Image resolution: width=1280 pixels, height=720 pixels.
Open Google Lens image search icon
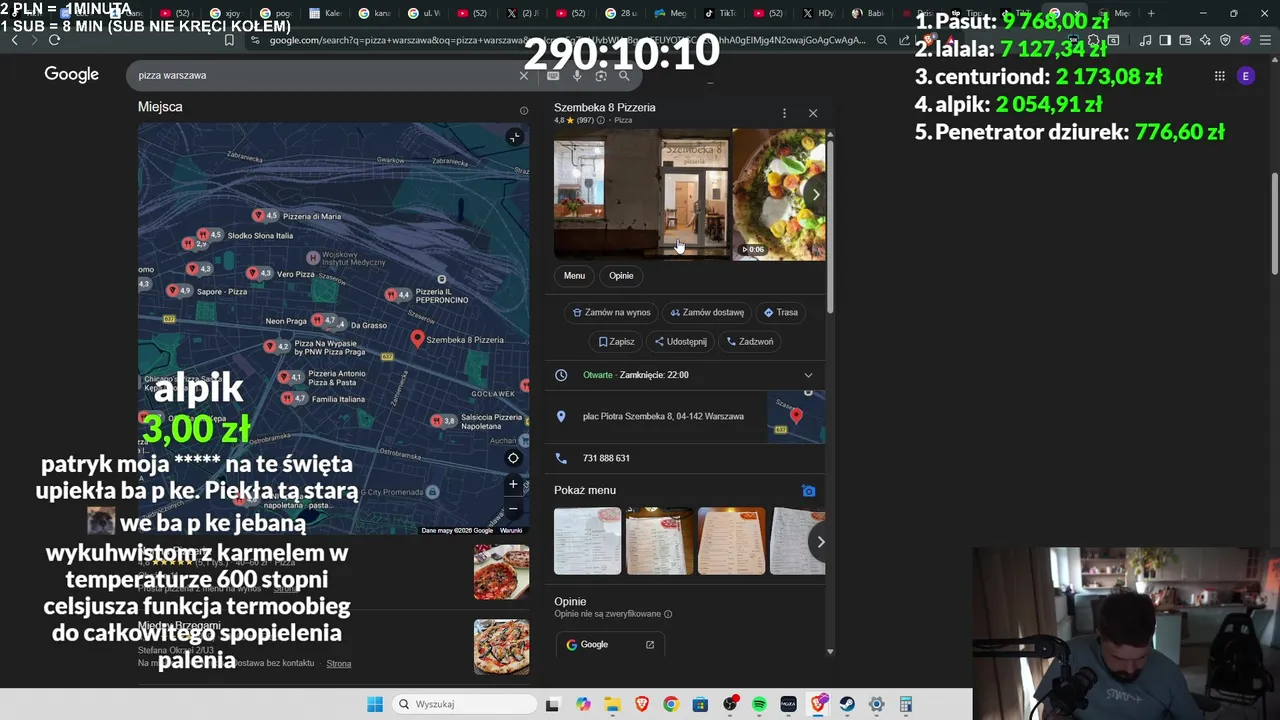(601, 75)
